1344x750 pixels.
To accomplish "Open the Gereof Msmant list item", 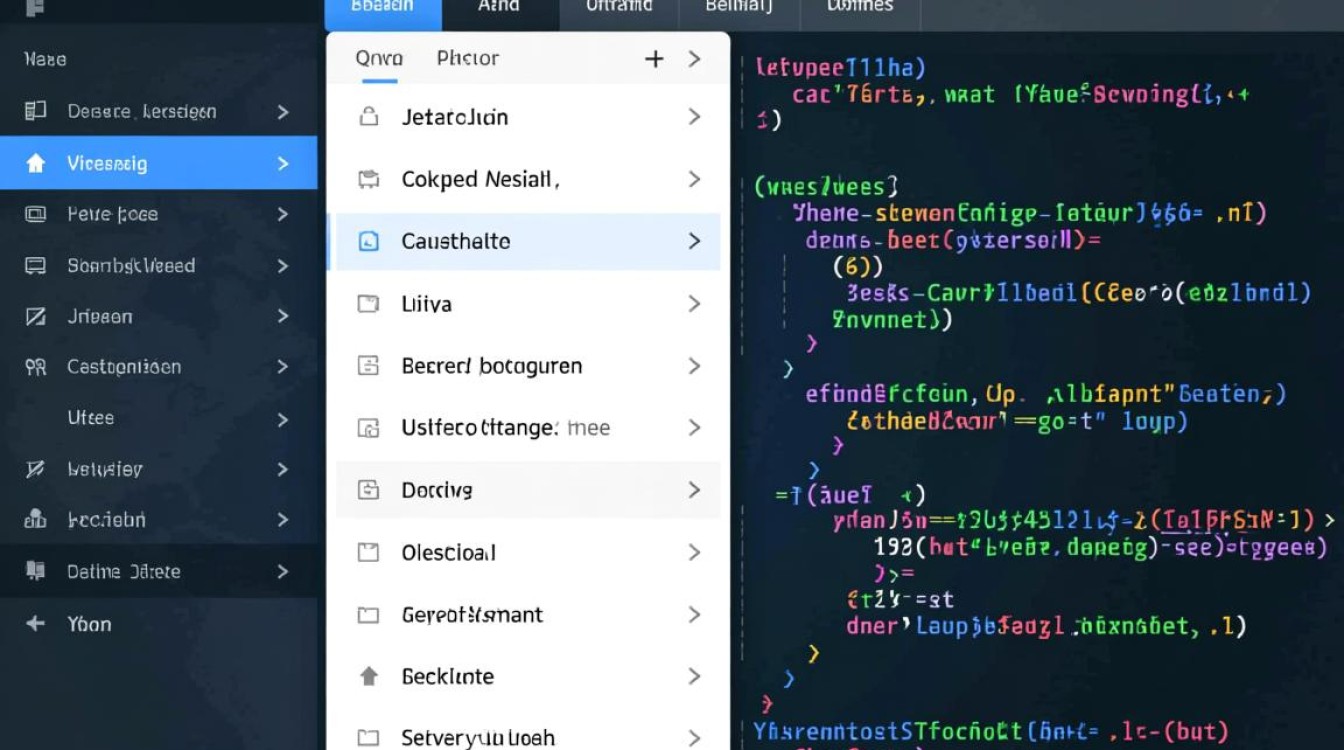I will click(x=471, y=615).
